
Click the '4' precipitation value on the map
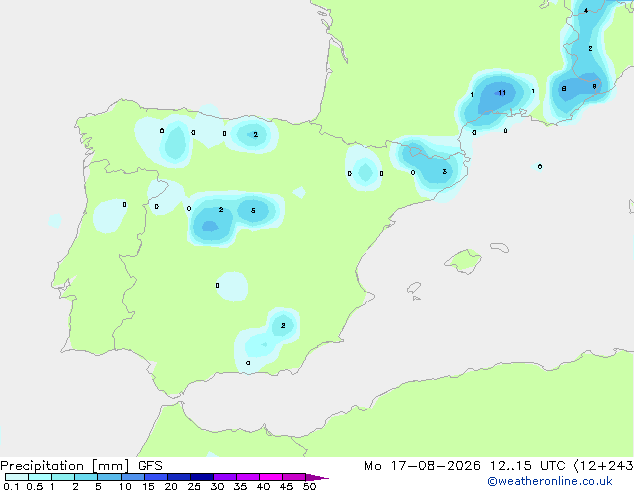click(x=586, y=11)
